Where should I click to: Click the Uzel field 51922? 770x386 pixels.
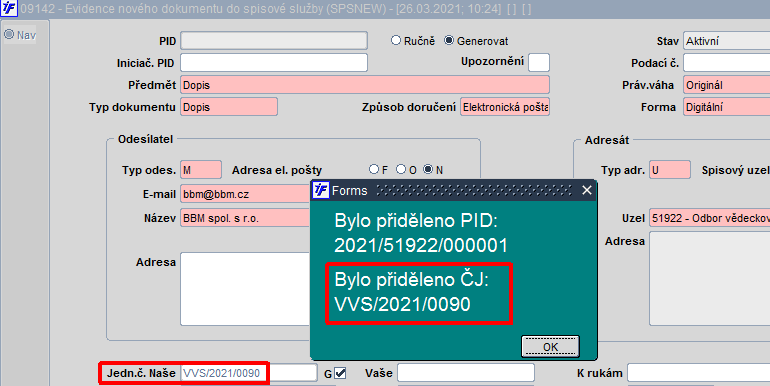[x=710, y=218]
